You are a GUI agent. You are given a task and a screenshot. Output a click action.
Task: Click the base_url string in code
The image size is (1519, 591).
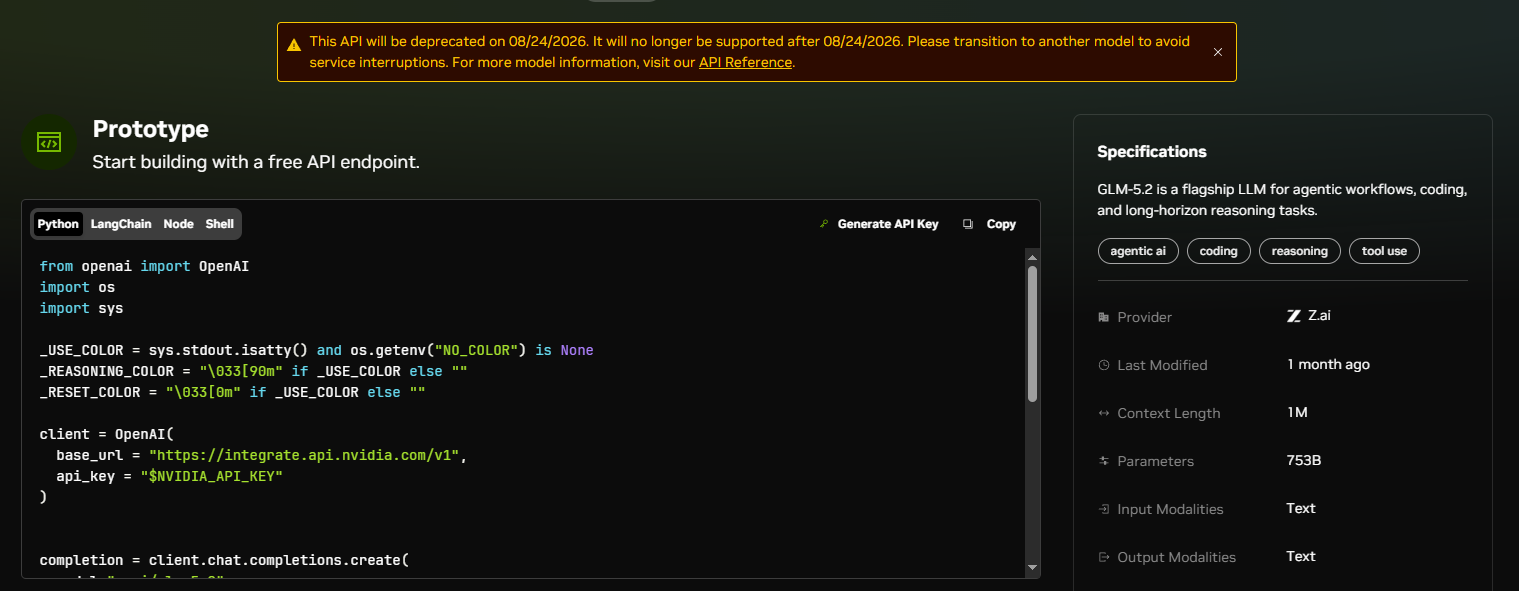coord(304,455)
